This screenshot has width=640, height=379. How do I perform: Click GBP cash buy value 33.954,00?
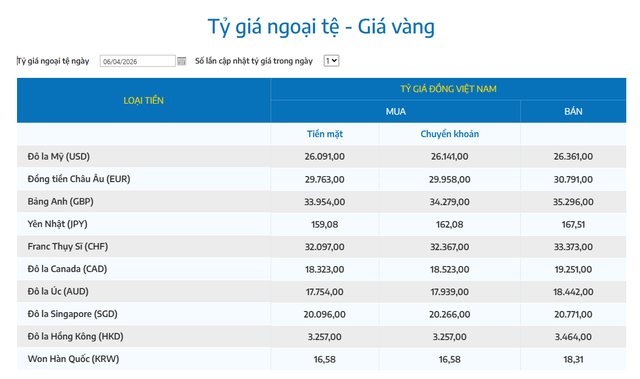click(324, 202)
